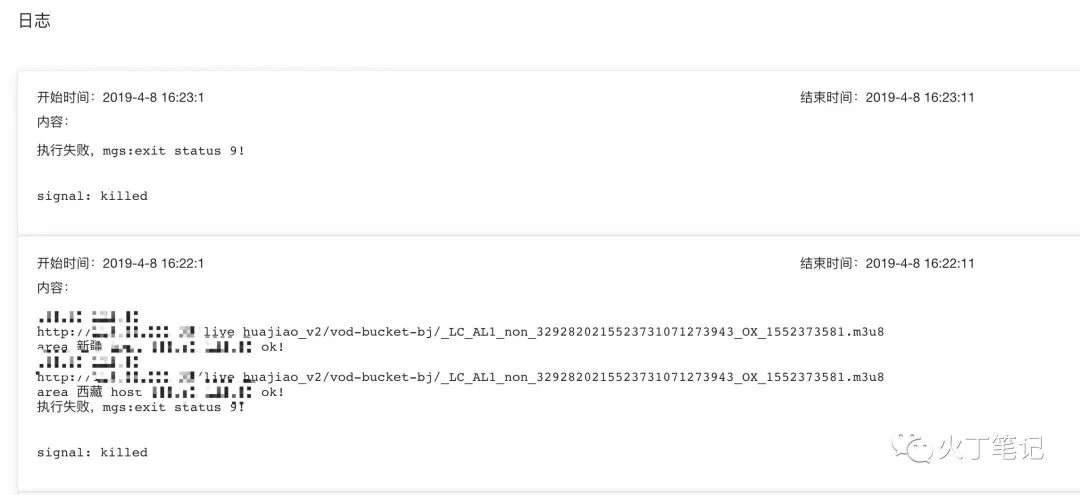The image size is (1080, 495).
Task: Open the first m3u8 URL line
Action: point(460,332)
